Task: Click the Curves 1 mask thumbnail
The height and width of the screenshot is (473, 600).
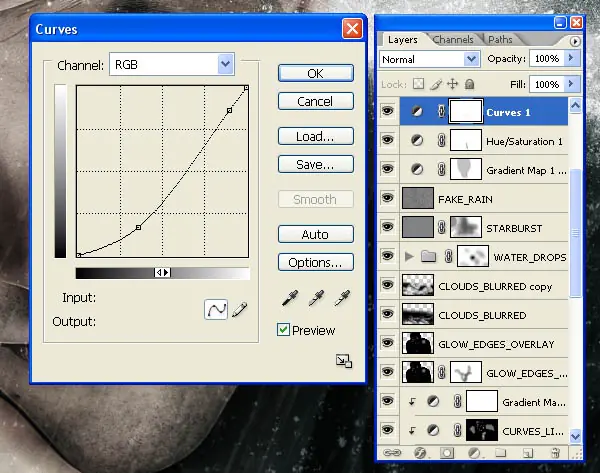Action: coord(466,111)
